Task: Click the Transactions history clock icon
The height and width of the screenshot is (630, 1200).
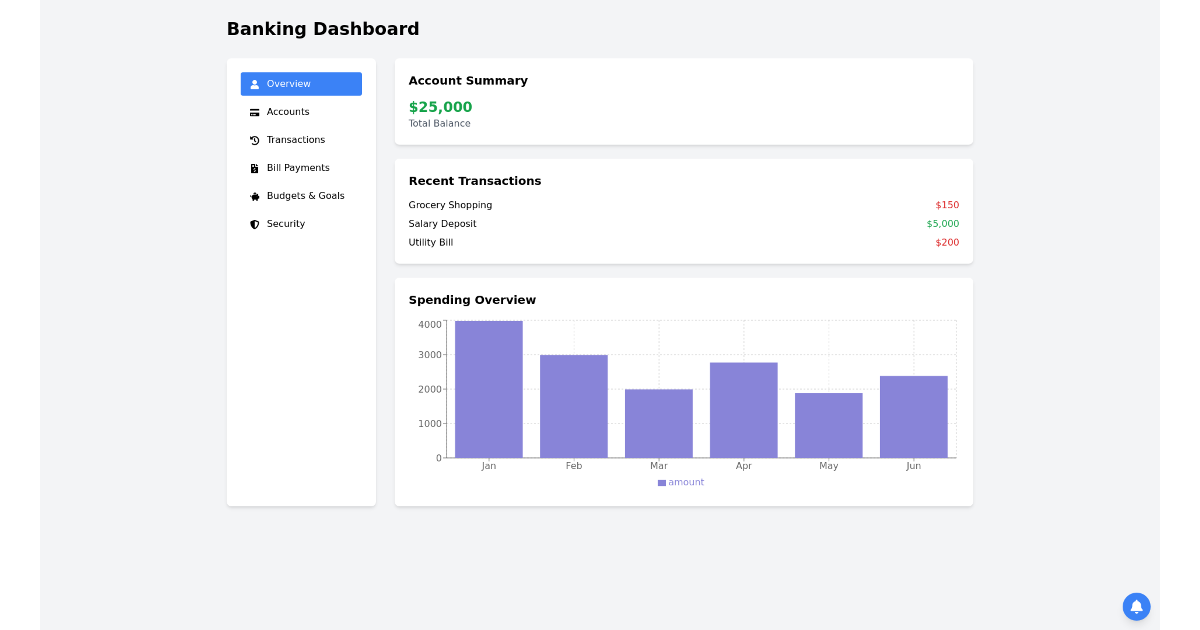Action: click(254, 140)
